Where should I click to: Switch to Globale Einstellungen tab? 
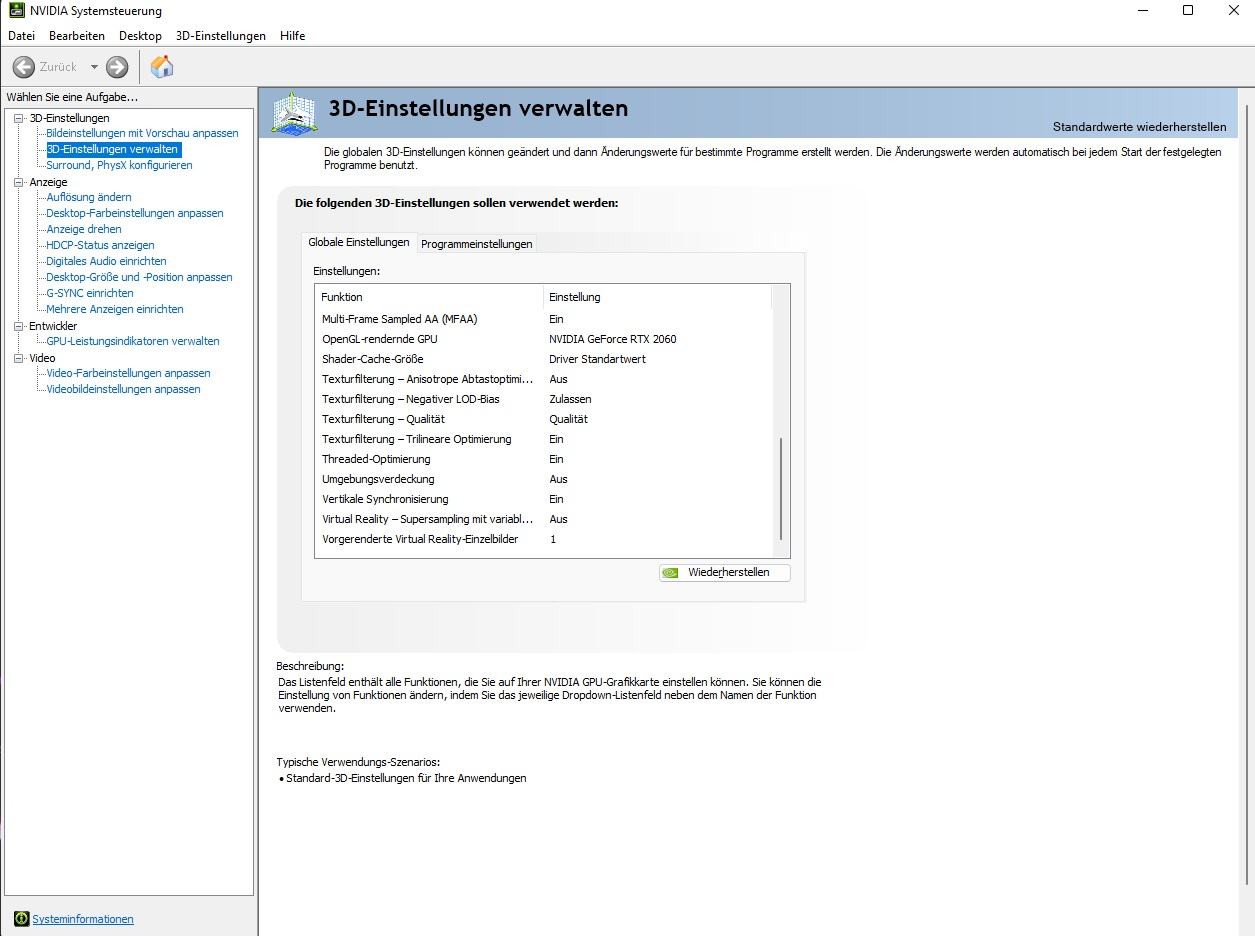point(359,242)
